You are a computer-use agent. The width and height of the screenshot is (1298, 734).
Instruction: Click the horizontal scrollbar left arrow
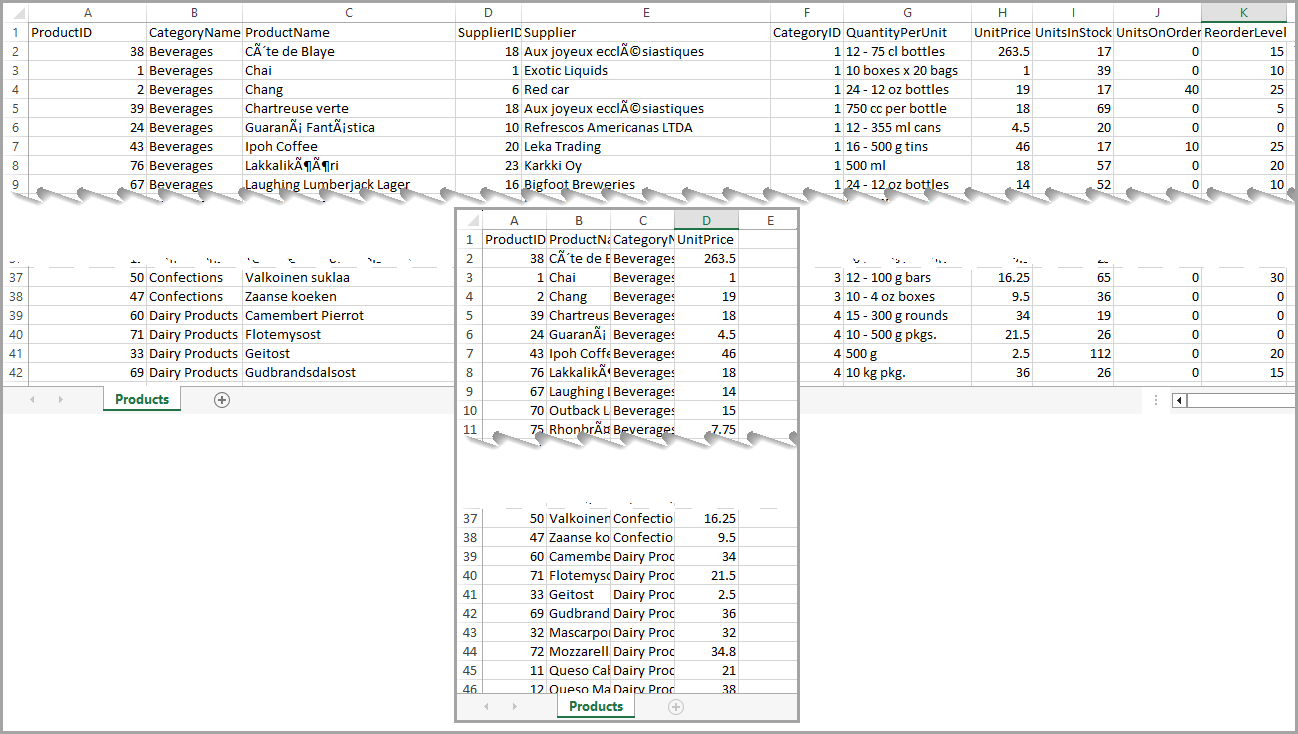pos(1178,400)
